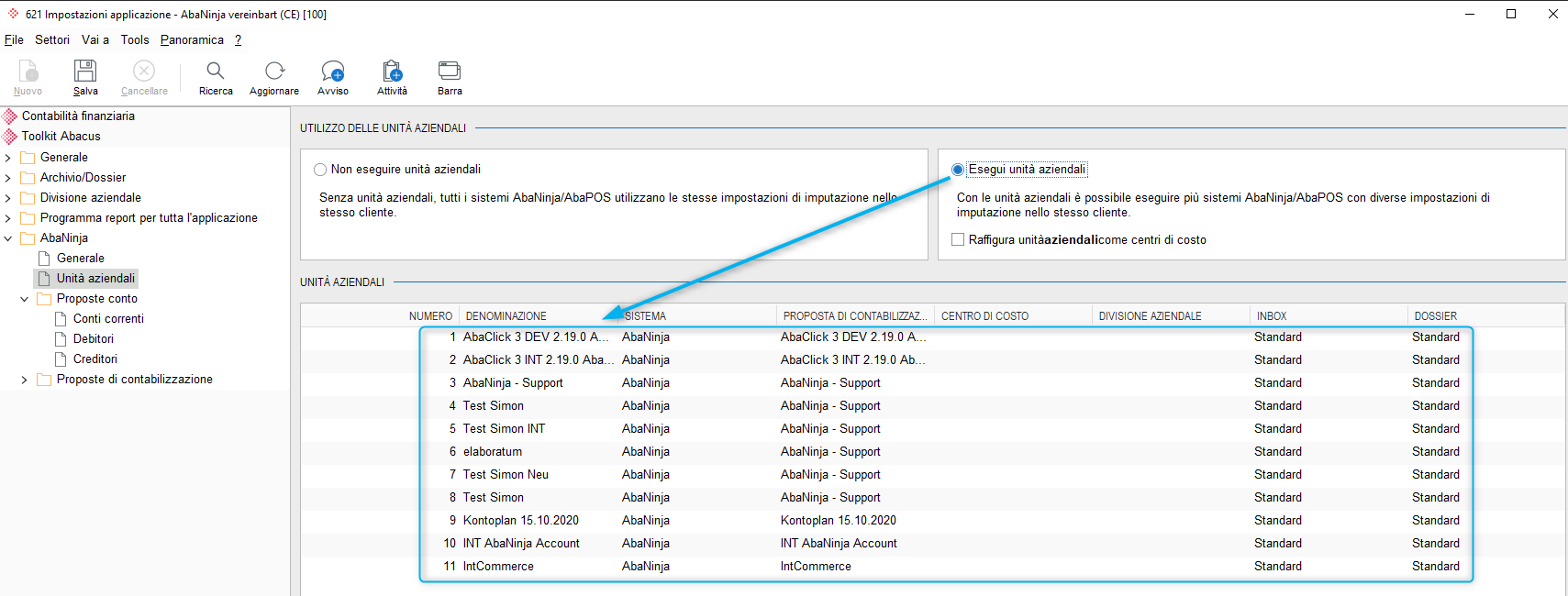The image size is (1568, 596).
Task: Open the Settori menu
Action: 52,39
